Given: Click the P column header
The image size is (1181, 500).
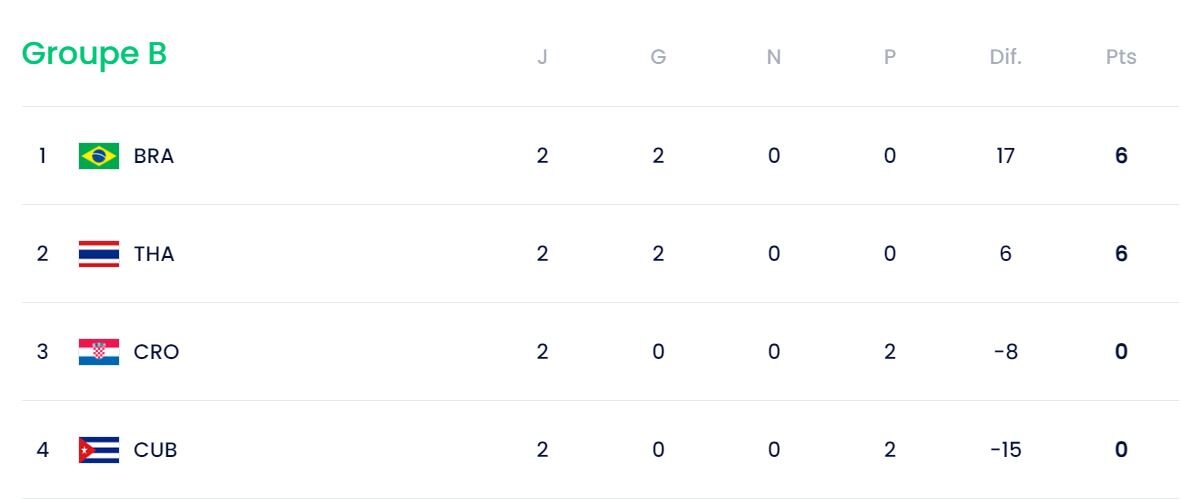Looking at the screenshot, I should coord(890,57).
